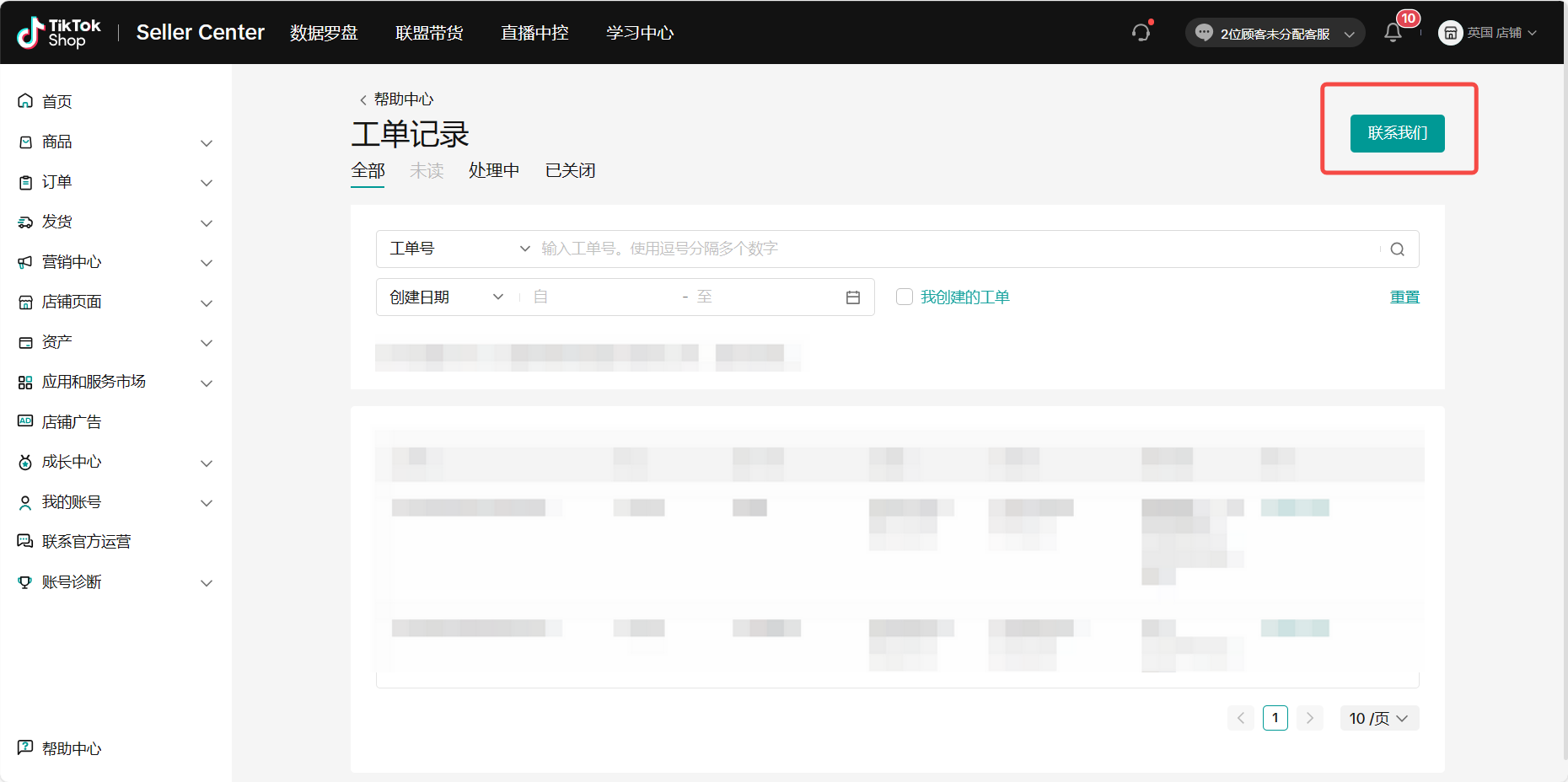Switch to the 已关闭 tab
Viewport: 1568px width, 782px height.
[570, 171]
